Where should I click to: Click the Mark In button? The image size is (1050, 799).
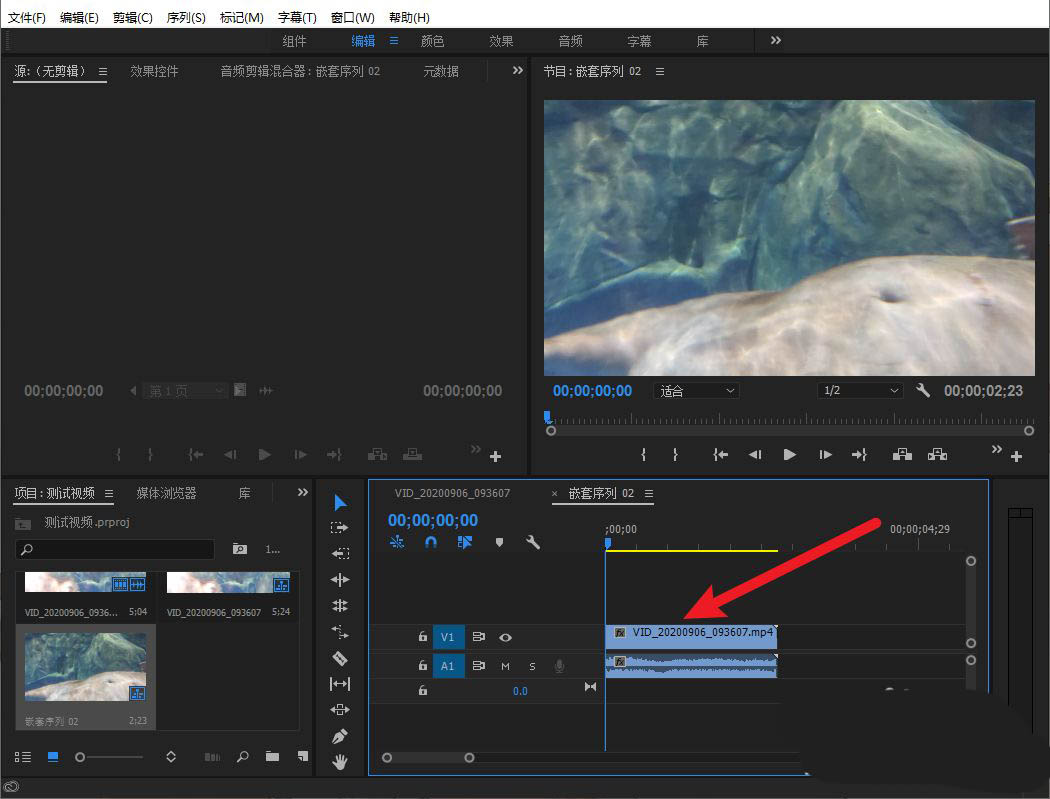[x=645, y=454]
